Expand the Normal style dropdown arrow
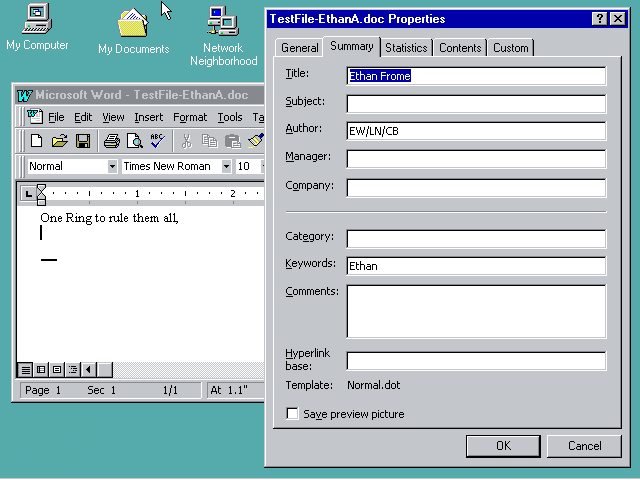This screenshot has height=480, width=640. 112,166
